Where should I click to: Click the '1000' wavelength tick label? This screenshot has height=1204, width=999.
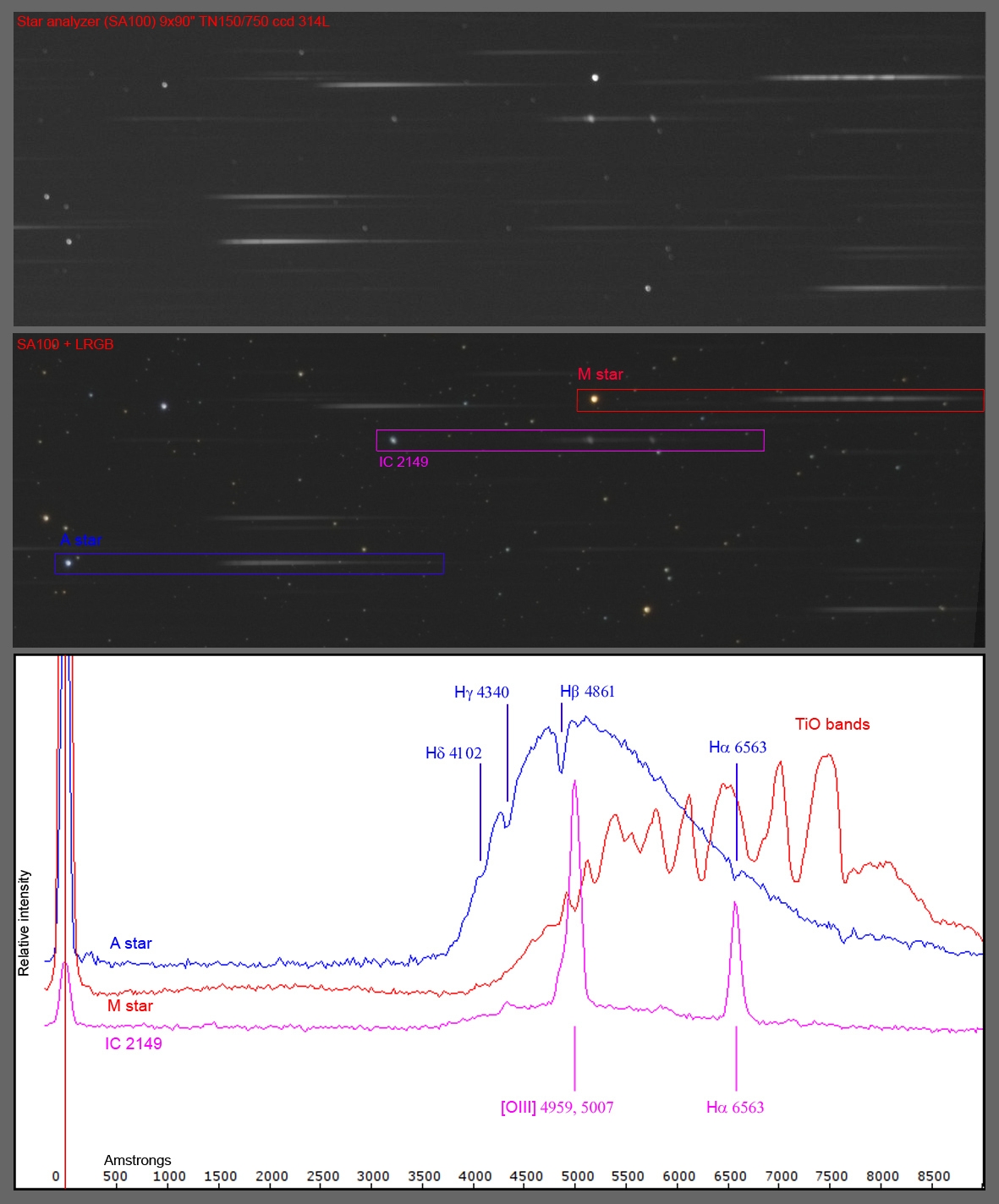point(168,1176)
